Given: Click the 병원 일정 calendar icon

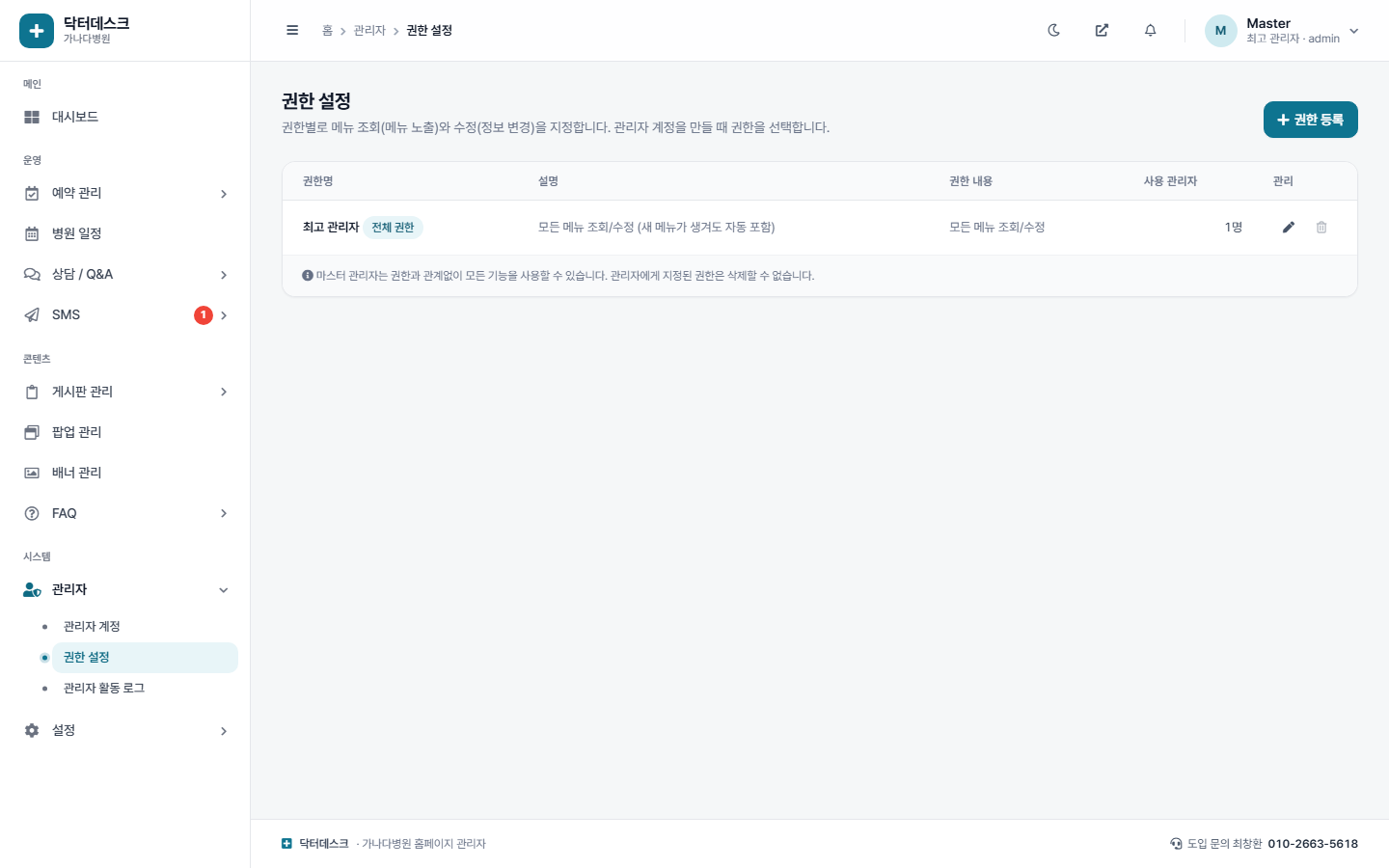Looking at the screenshot, I should [32, 233].
